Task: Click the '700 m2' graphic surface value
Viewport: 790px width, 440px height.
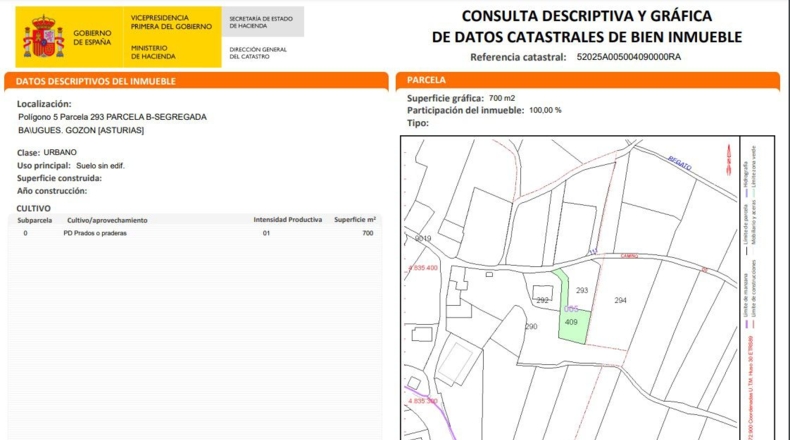Action: (x=502, y=98)
